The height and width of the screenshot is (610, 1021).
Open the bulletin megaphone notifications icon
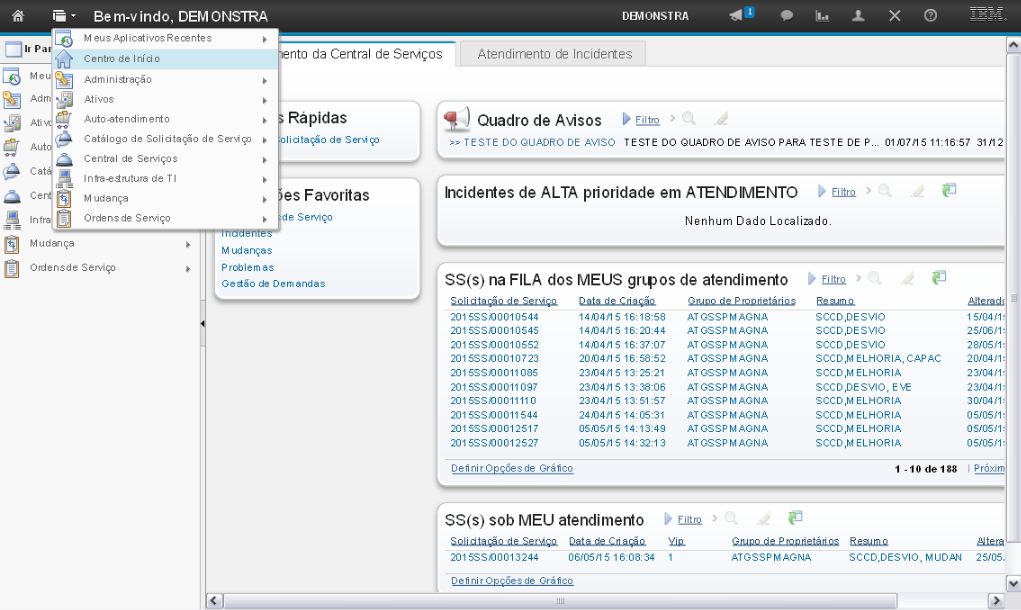pos(738,15)
